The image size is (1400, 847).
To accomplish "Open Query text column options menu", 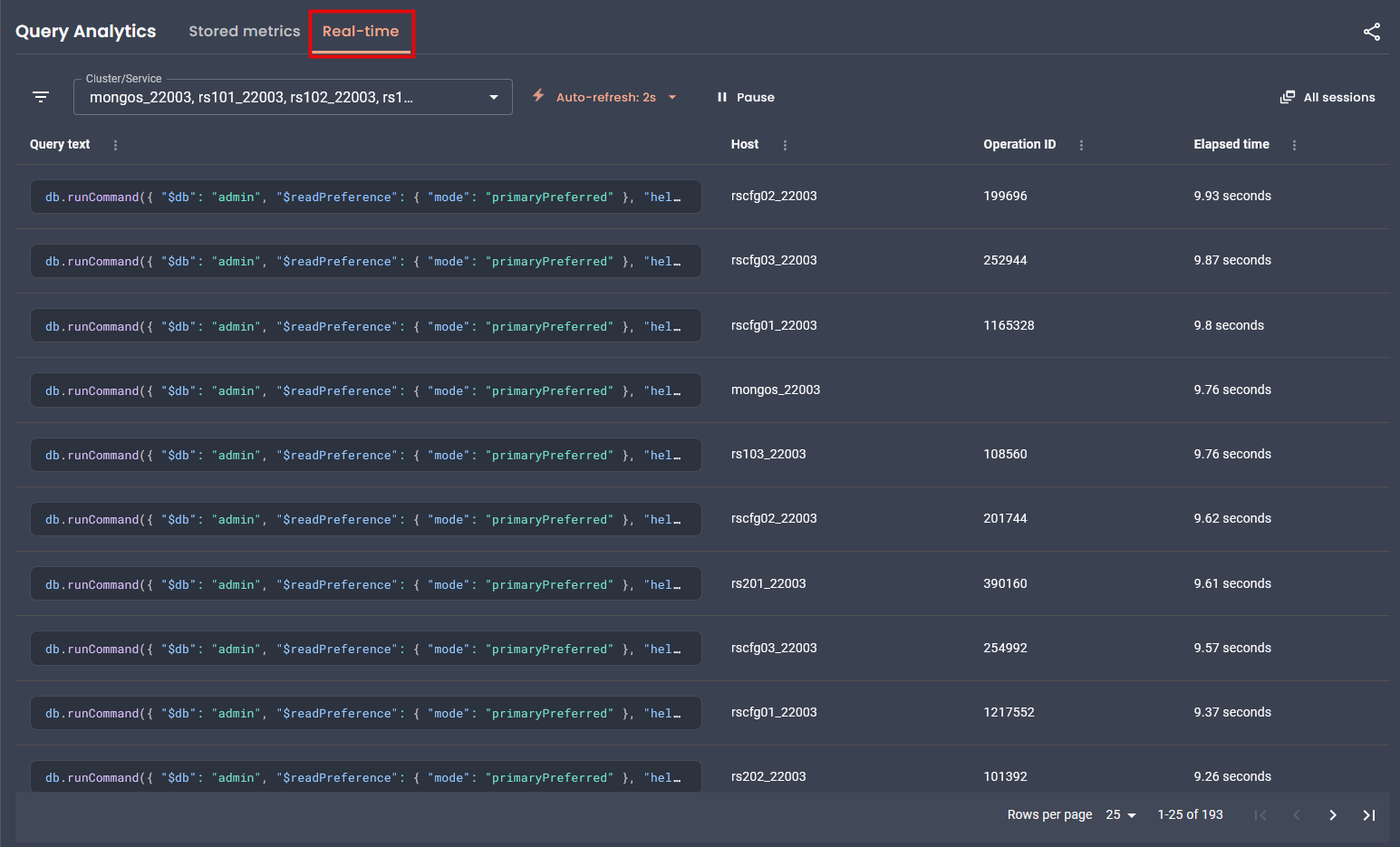I will point(115,145).
